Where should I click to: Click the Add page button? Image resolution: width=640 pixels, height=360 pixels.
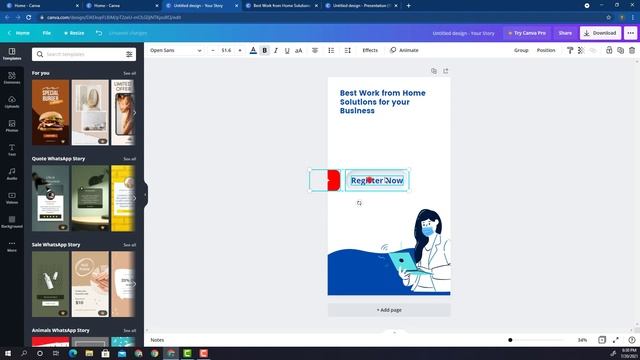(389, 310)
